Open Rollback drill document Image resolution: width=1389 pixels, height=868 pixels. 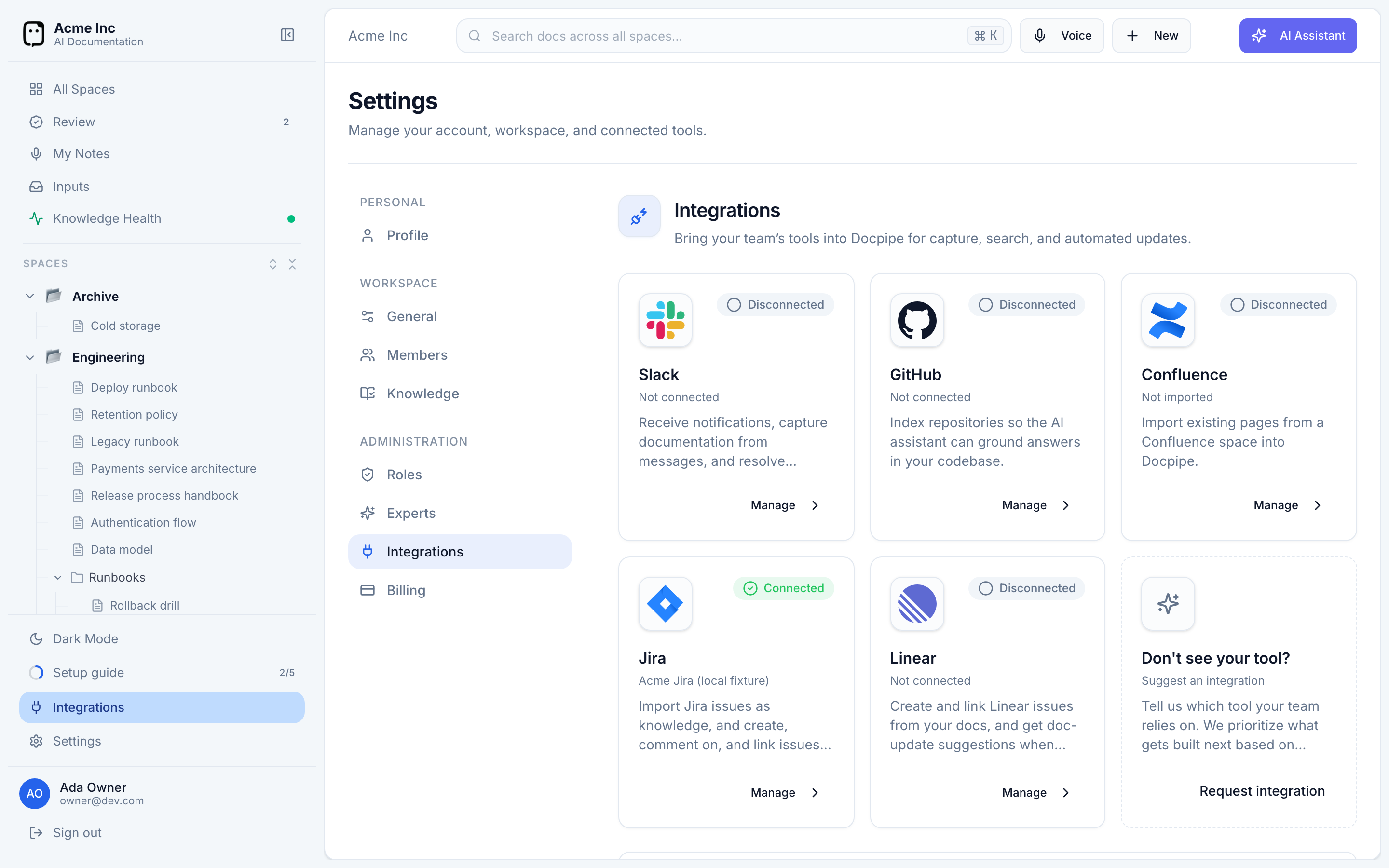(145, 606)
